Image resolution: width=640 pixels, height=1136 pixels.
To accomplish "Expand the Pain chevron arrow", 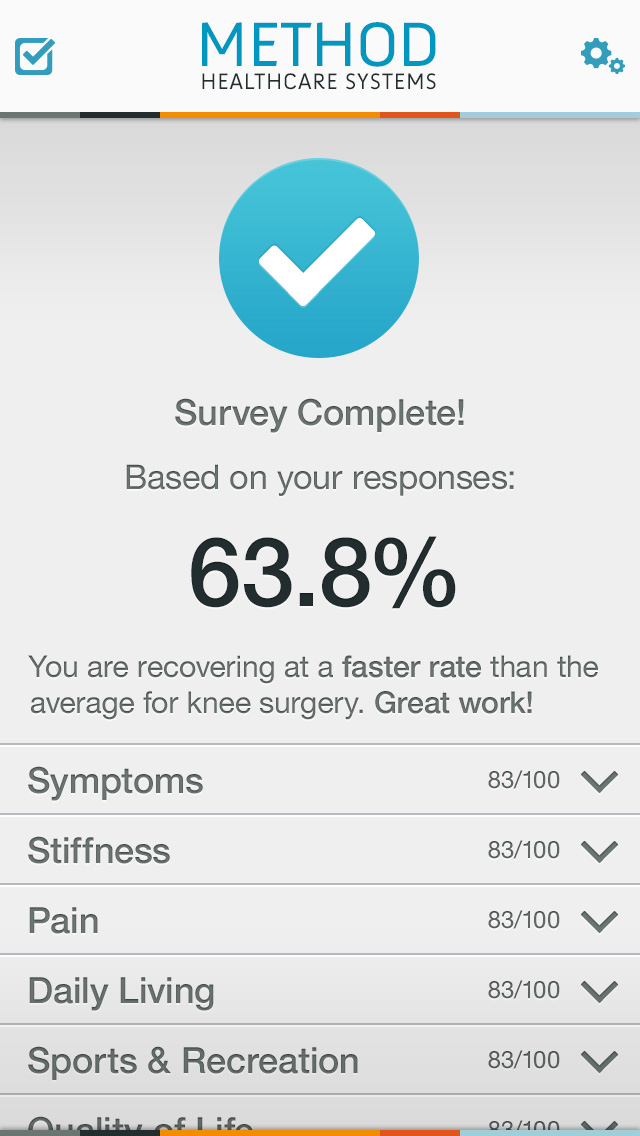I will pyautogui.click(x=599, y=921).
